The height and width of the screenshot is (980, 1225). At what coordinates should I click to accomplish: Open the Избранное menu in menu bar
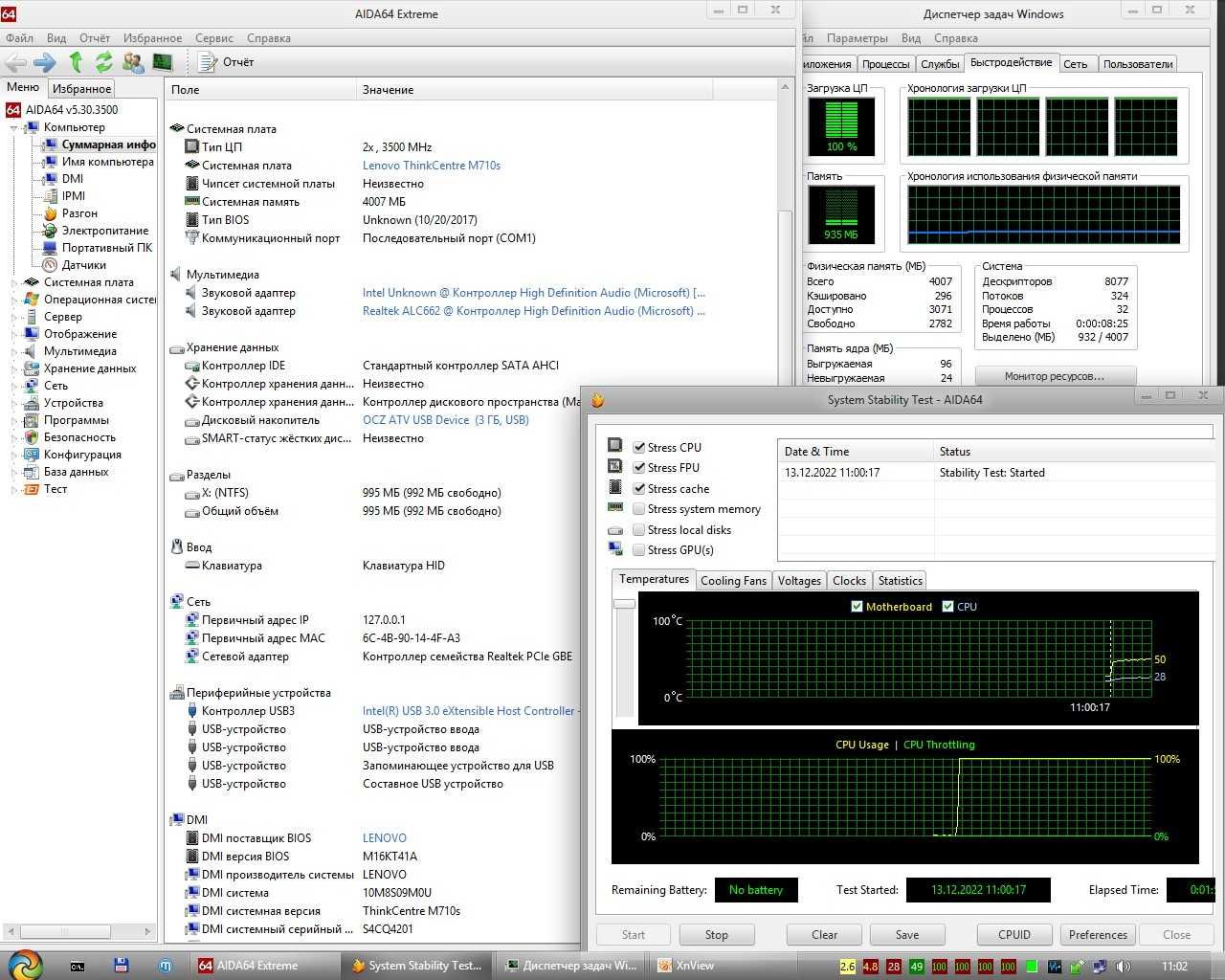coord(152,38)
